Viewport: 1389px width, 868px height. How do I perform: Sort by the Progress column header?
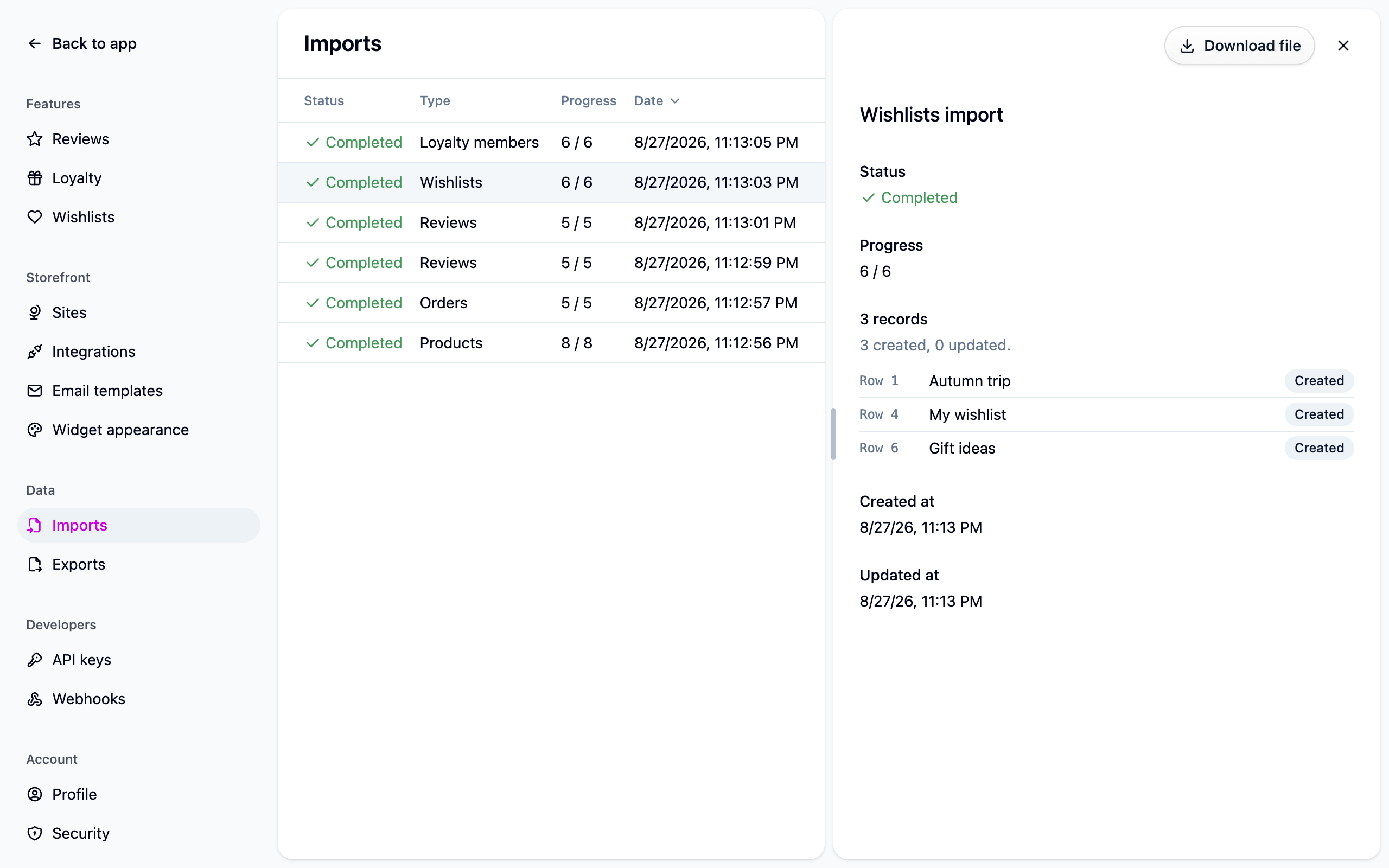(588, 101)
